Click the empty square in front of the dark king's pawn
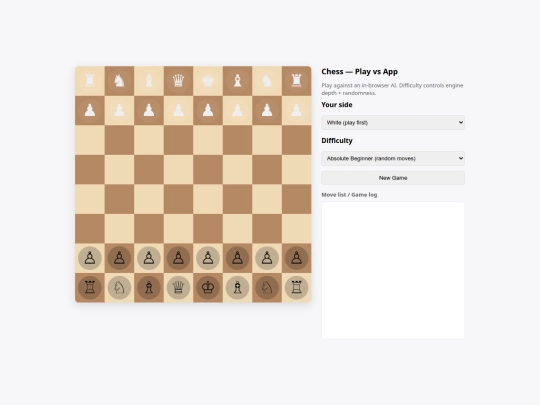Image resolution: width=540 pixels, height=405 pixels. [208, 228]
